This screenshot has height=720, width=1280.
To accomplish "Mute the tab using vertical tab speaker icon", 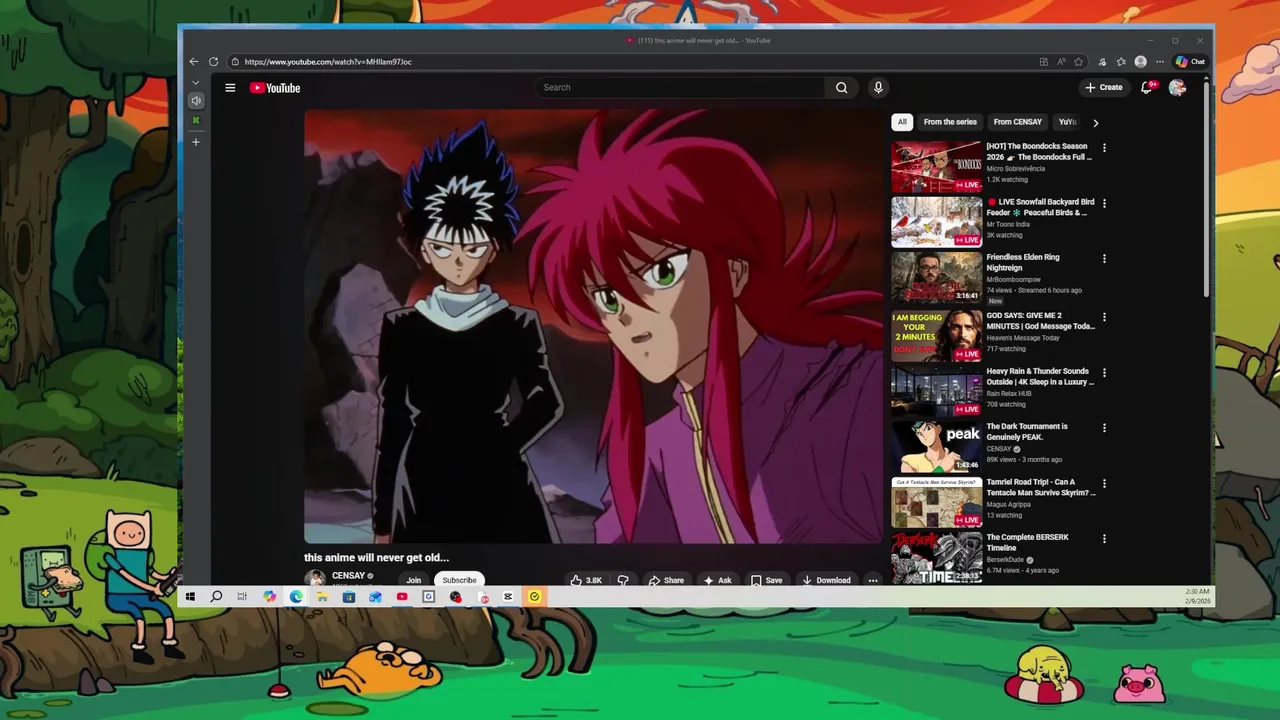I will [196, 101].
